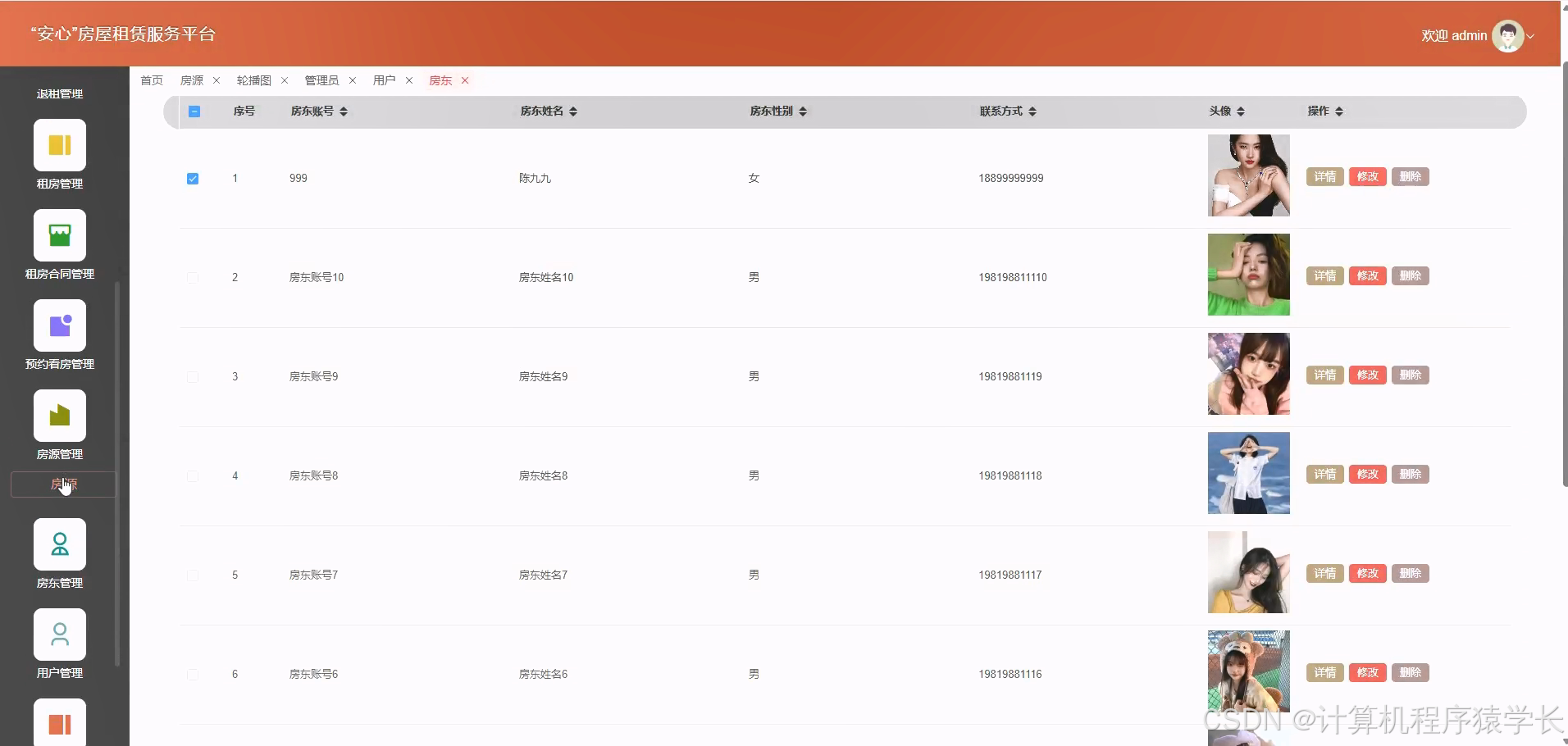Close the 轮播图 tab
This screenshot has height=746, width=1568.
[285, 80]
